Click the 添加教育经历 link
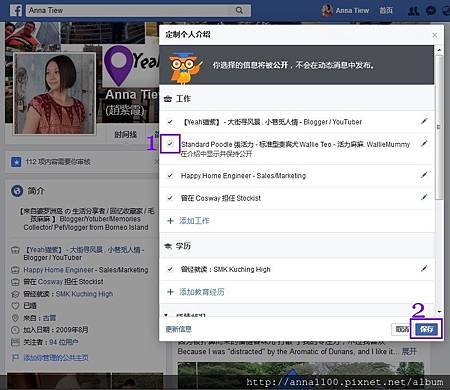Viewport: 450px width, 390px height. (202, 292)
